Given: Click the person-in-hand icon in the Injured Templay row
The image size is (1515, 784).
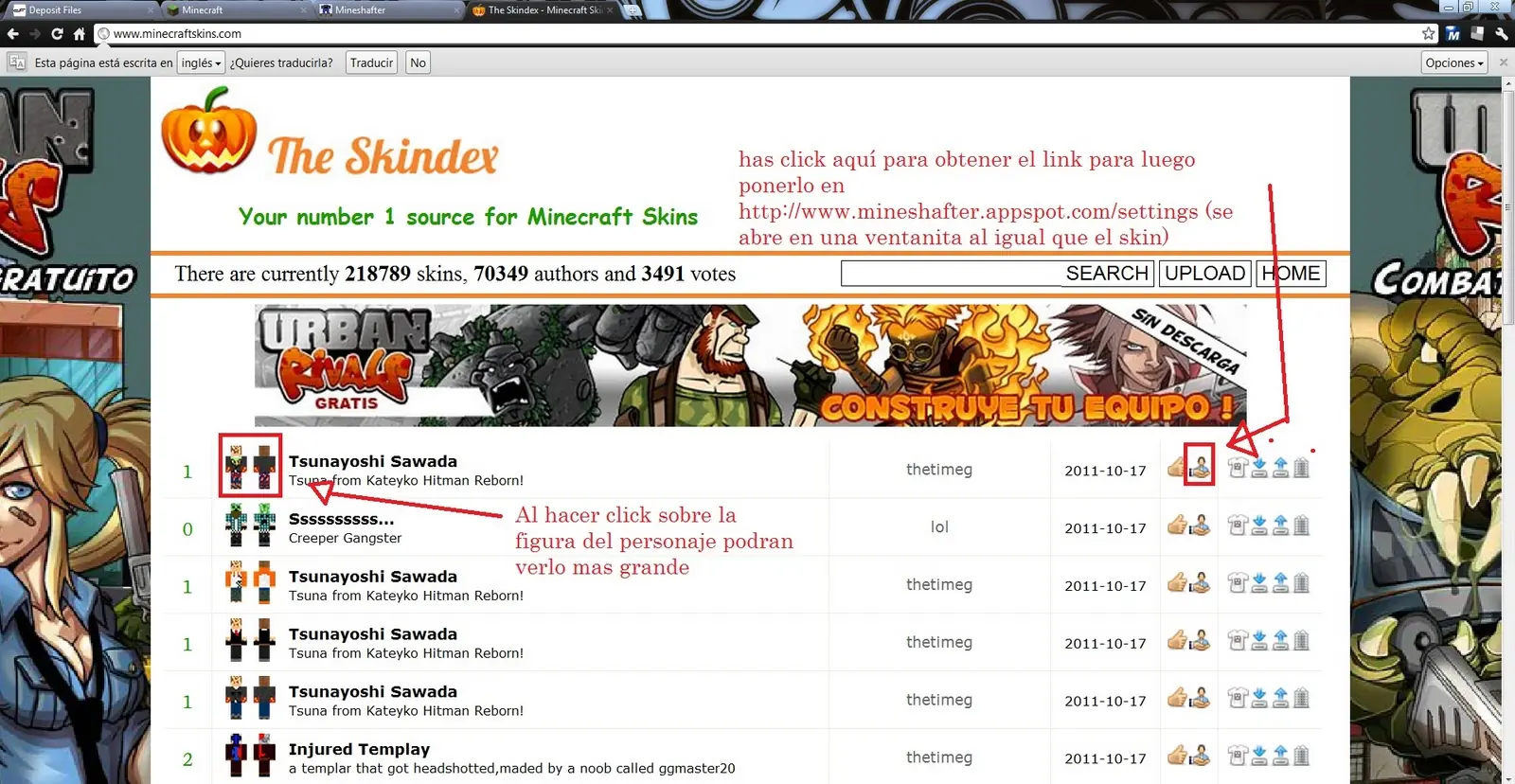Looking at the screenshot, I should (x=1200, y=755).
